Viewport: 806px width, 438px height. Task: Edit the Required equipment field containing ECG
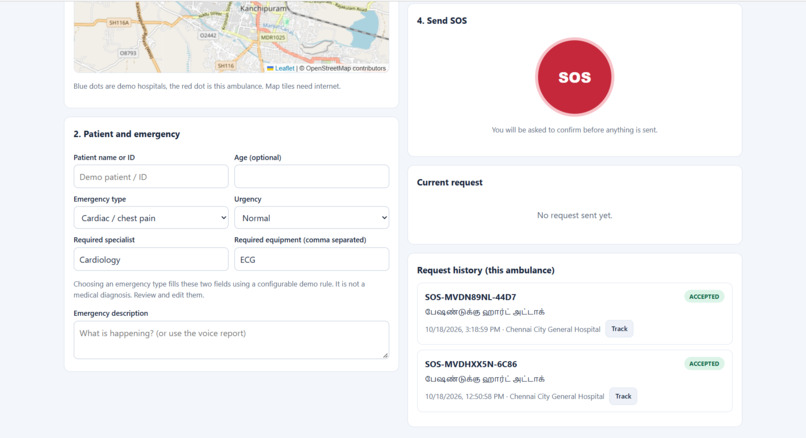(x=312, y=260)
